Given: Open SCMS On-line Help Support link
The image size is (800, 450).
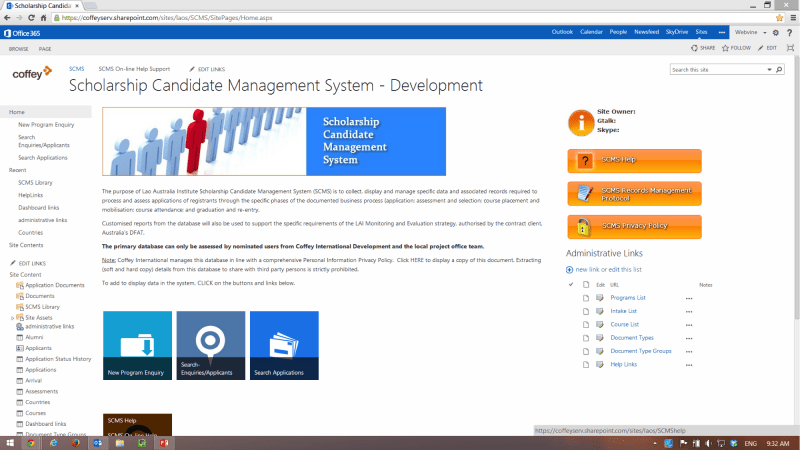Looking at the screenshot, I should pos(134,68).
